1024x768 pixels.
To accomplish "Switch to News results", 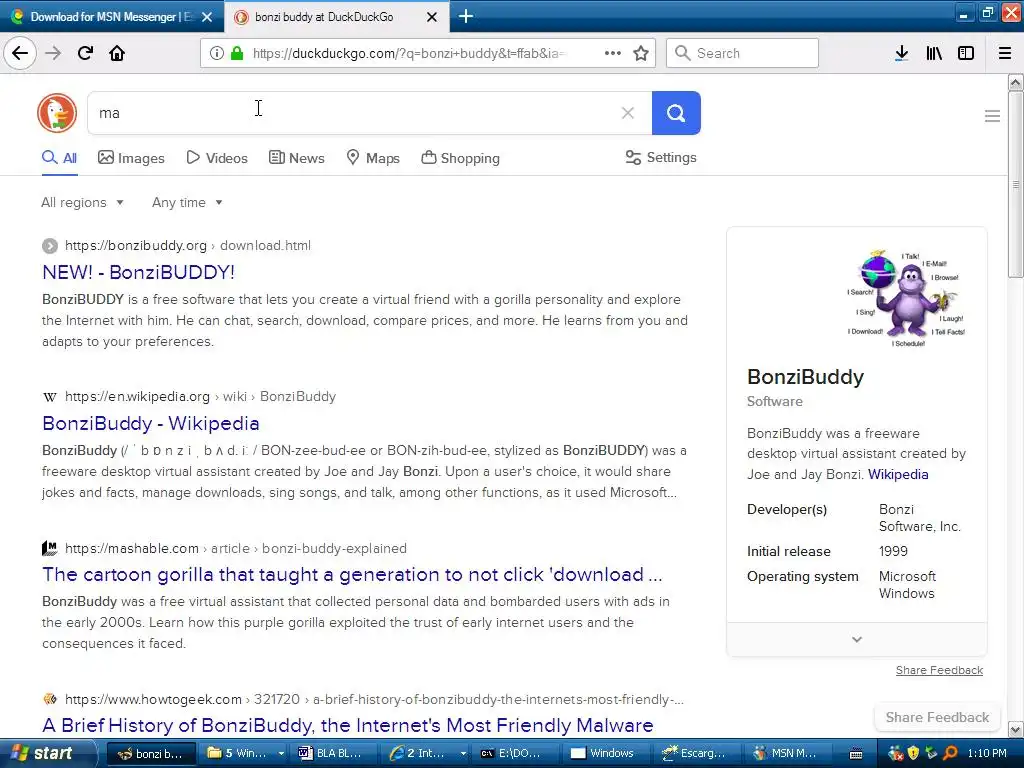I will coord(296,158).
